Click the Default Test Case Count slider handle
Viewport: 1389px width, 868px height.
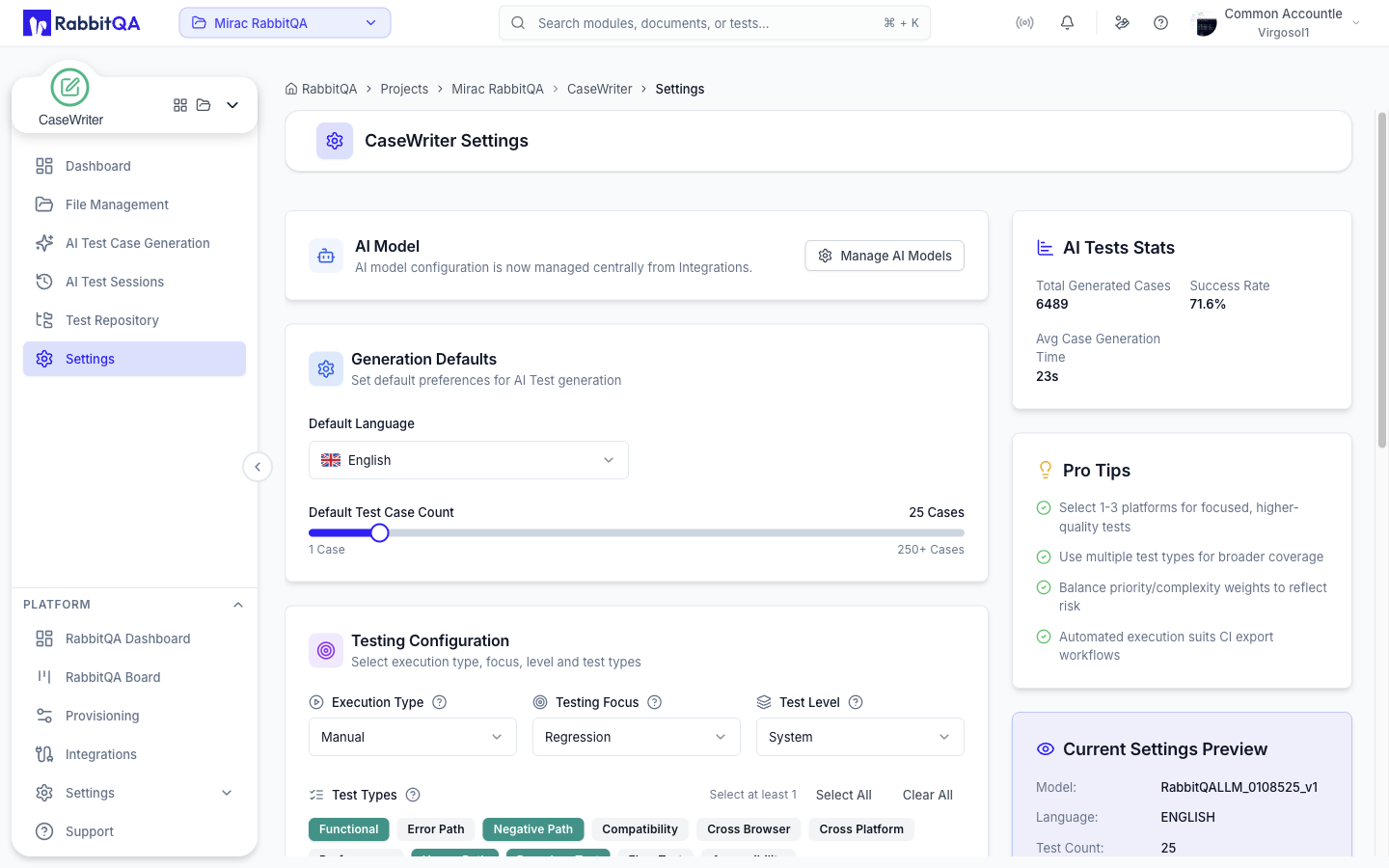click(x=380, y=532)
